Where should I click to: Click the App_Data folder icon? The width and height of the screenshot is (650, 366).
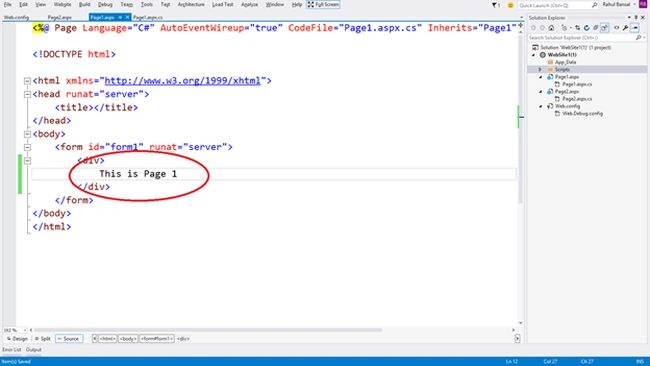pos(551,62)
